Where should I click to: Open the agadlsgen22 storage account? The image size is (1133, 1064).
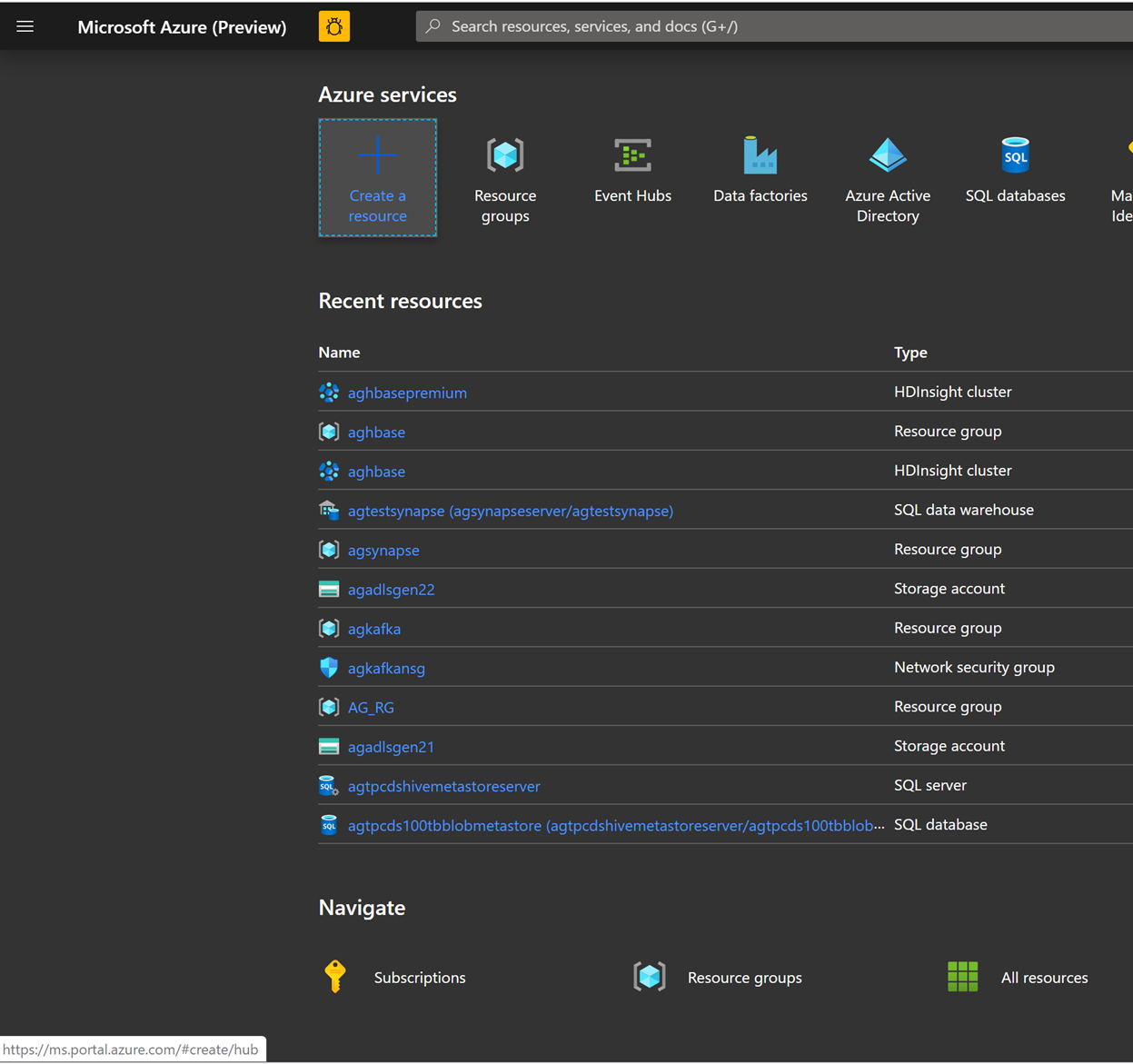[x=391, y=589]
